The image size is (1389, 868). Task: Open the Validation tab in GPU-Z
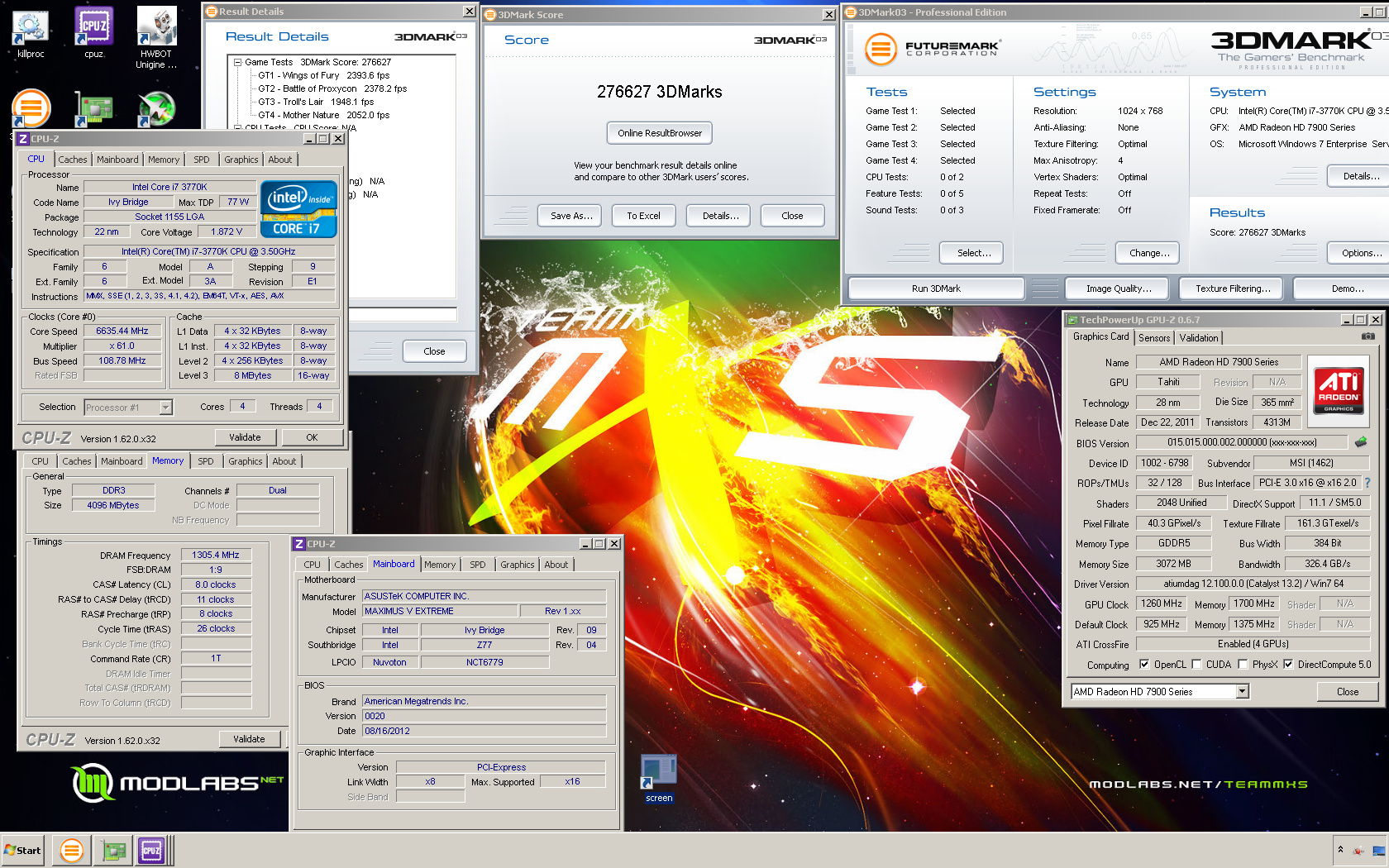[1199, 338]
